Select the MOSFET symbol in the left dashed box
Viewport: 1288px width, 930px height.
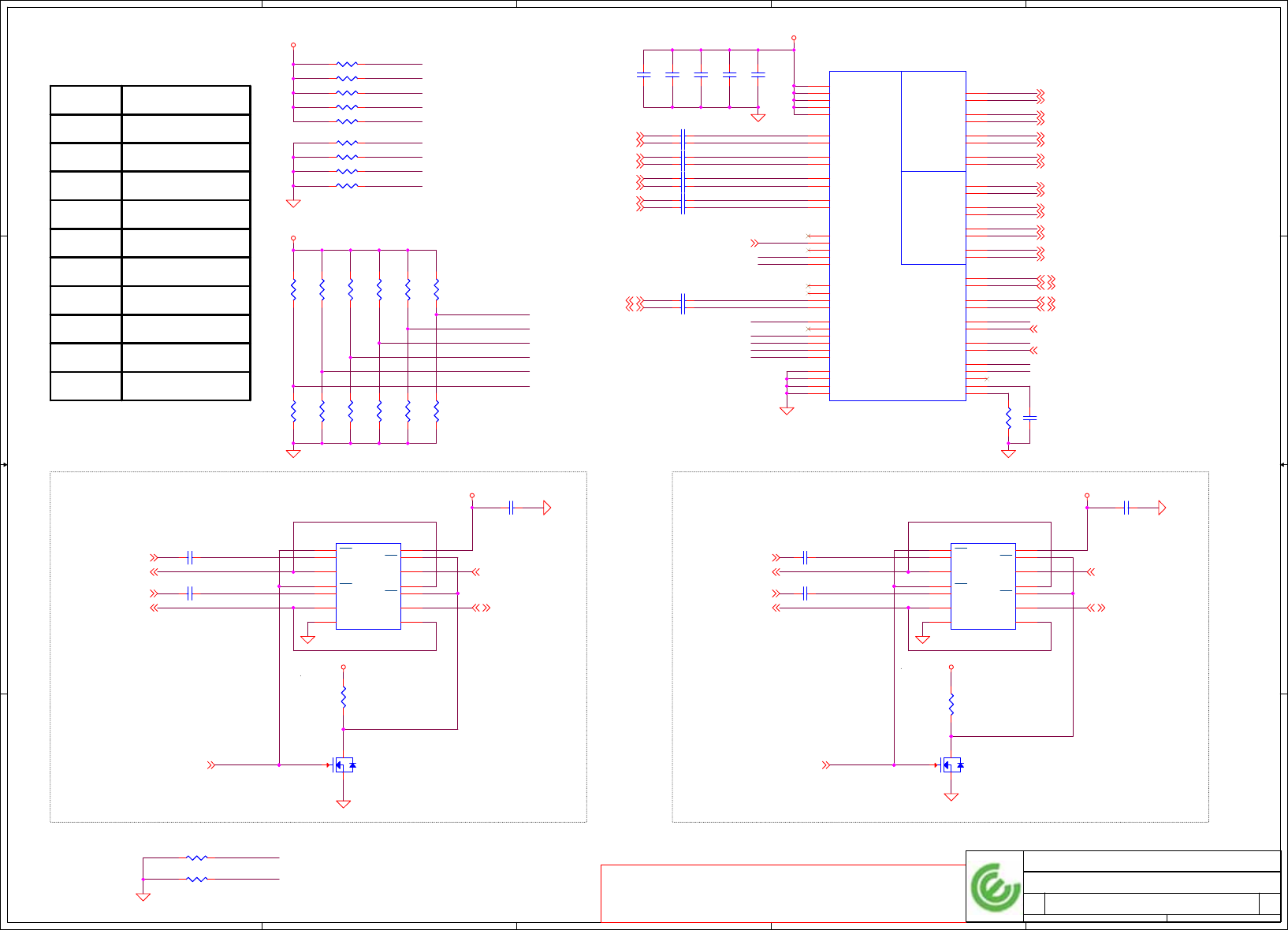[x=344, y=764]
